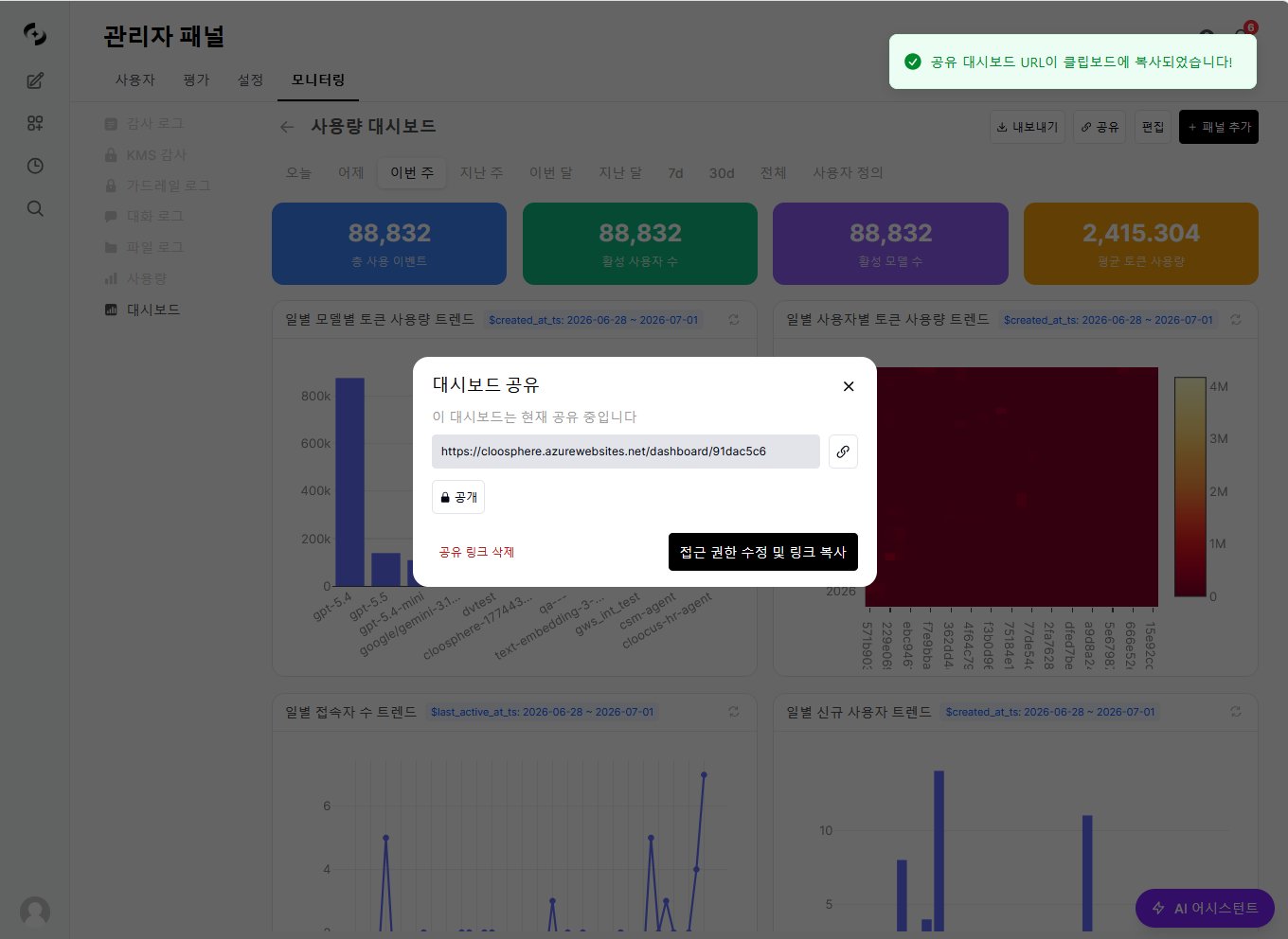Select the 오늘 date range
The height and width of the screenshot is (939, 1288).
click(298, 173)
